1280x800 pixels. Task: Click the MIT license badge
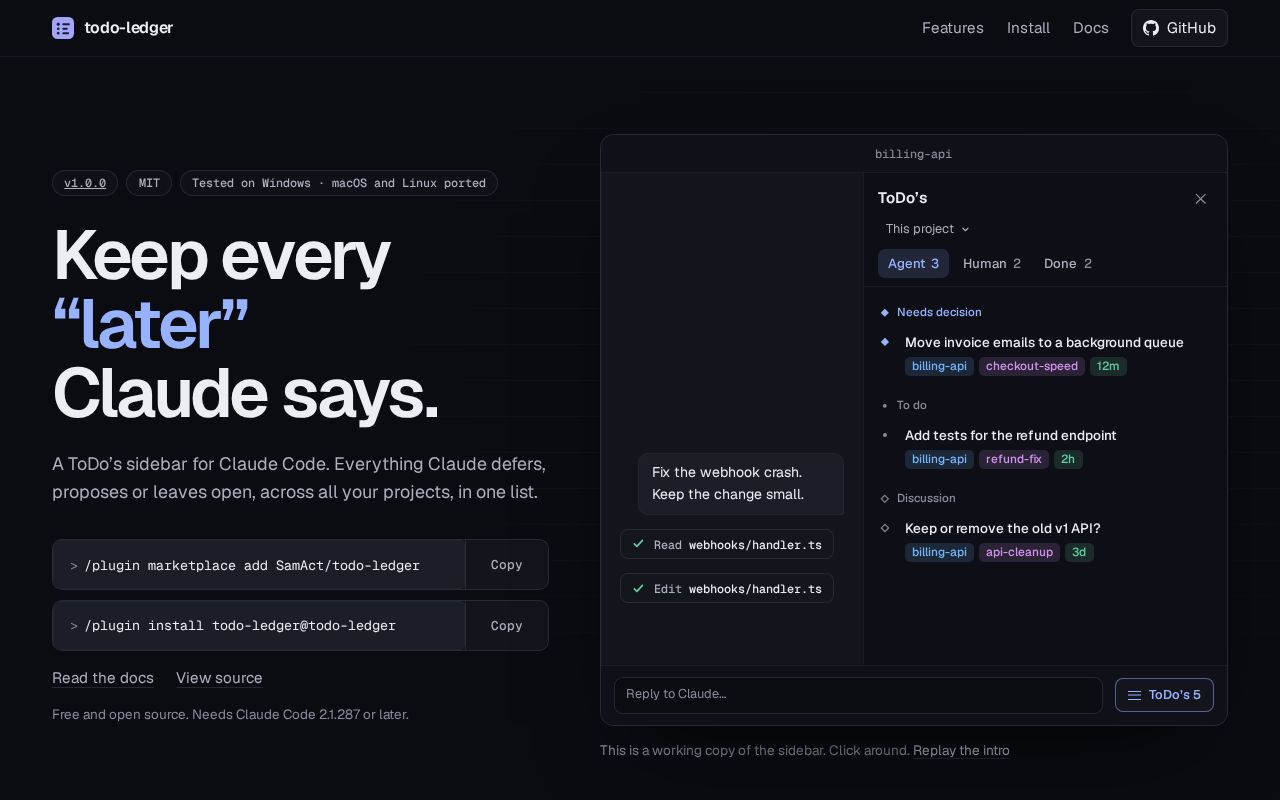pyautogui.click(x=149, y=183)
